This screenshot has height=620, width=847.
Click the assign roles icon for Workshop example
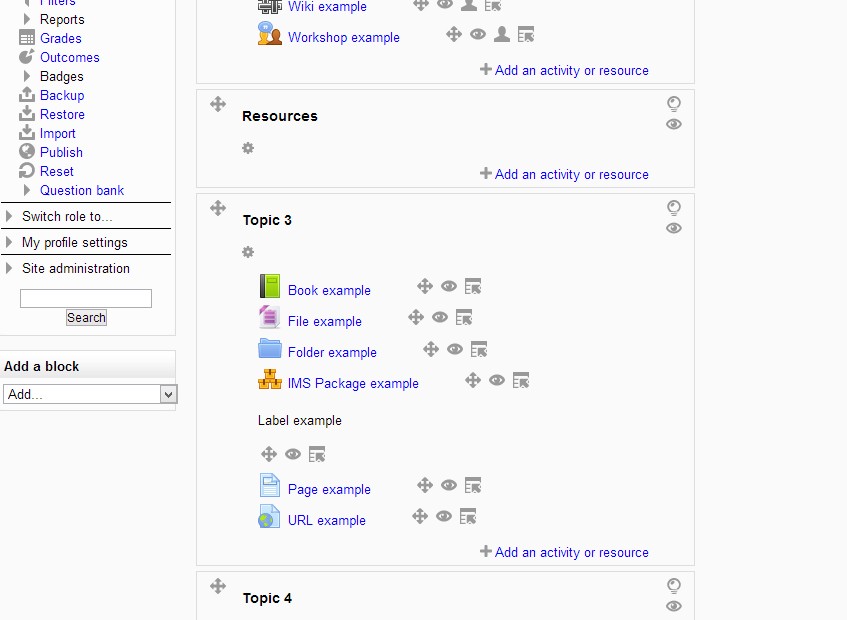pyautogui.click(x=526, y=35)
